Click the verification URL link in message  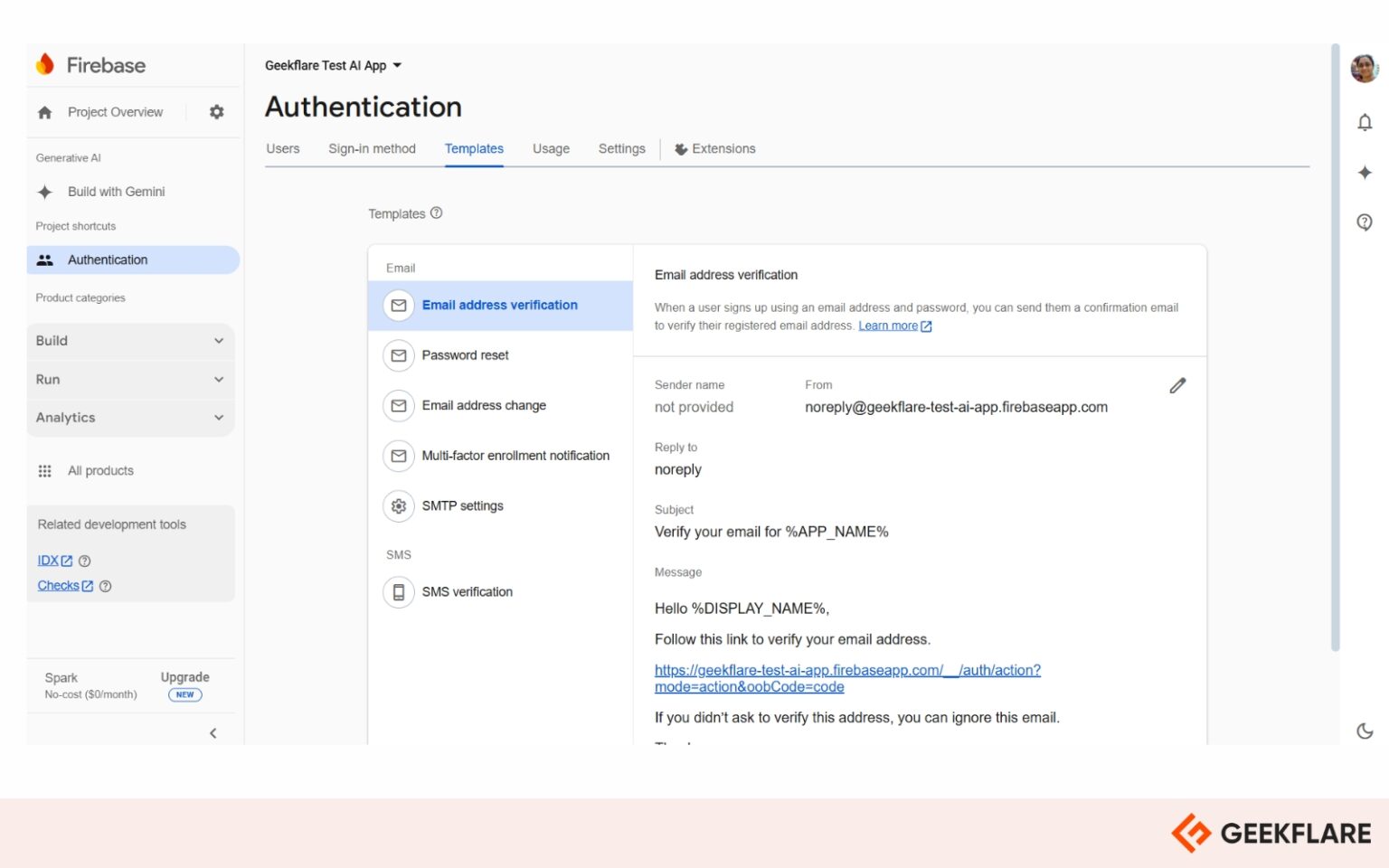click(847, 678)
